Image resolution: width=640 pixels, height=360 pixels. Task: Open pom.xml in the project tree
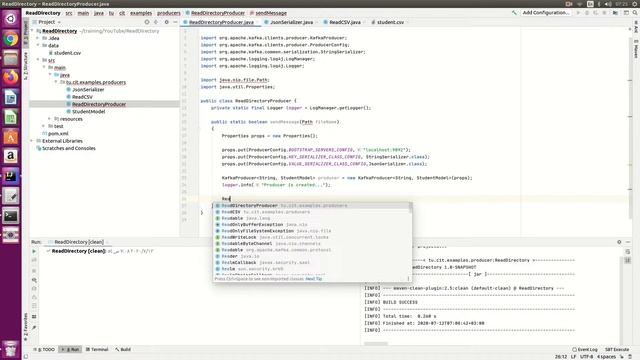[x=58, y=133]
